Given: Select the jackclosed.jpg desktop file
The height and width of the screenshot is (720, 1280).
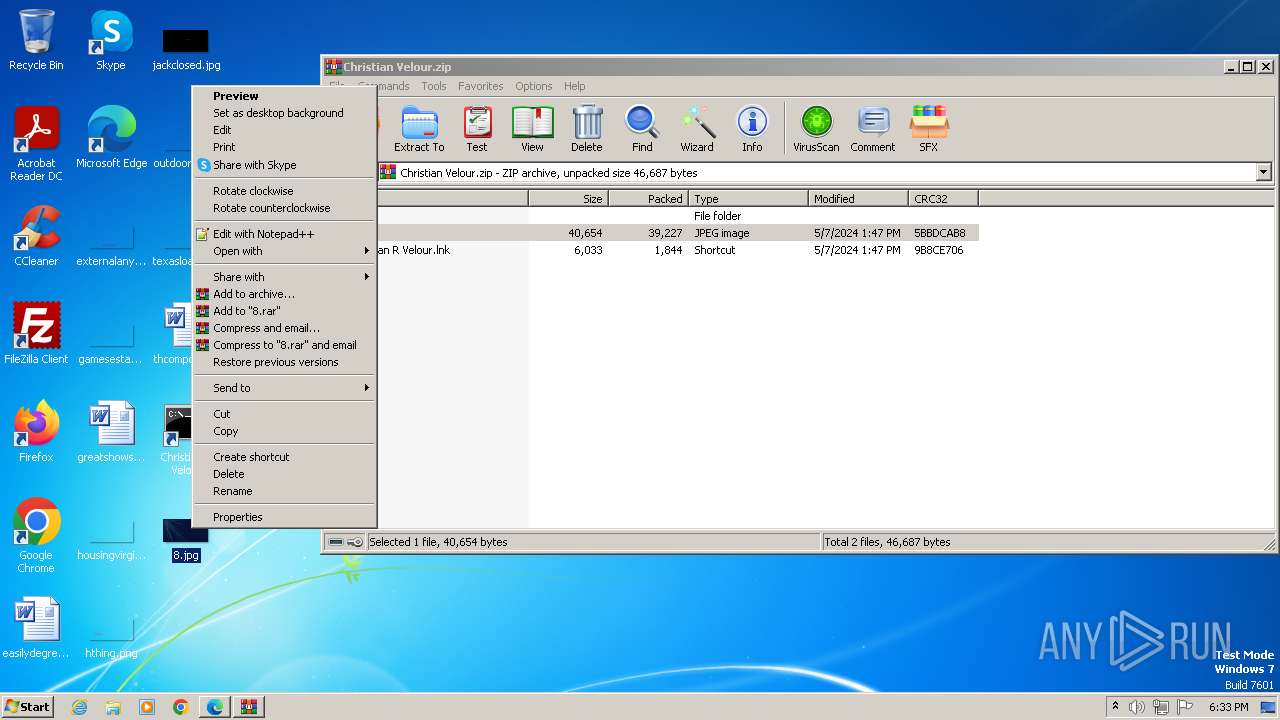Looking at the screenshot, I should pyautogui.click(x=186, y=48).
